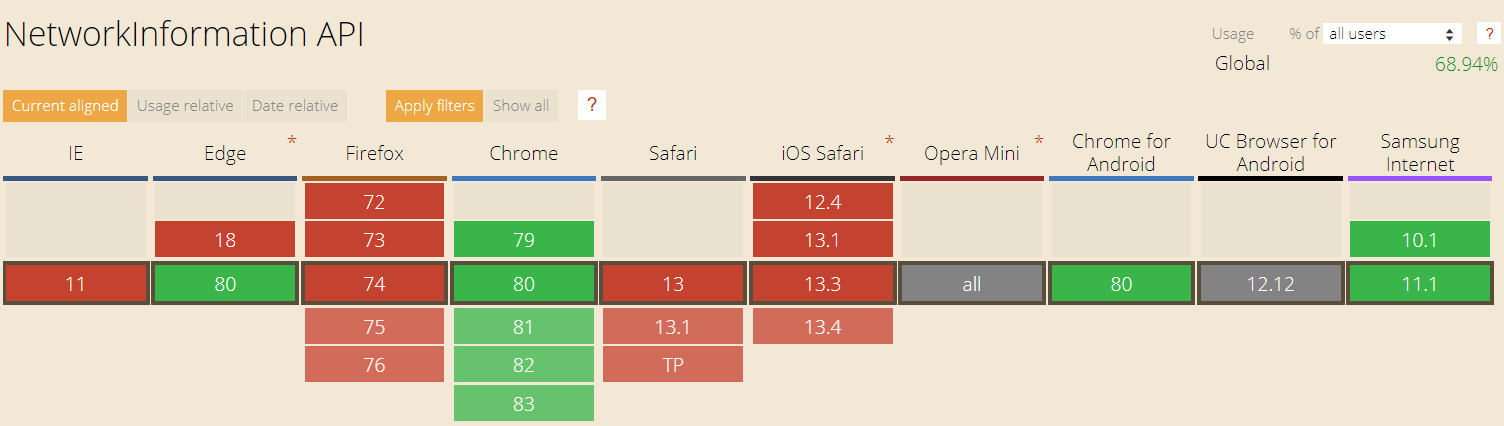This screenshot has height=426, width=1504.
Task: Switch to Current aligned view
Action: point(65,106)
